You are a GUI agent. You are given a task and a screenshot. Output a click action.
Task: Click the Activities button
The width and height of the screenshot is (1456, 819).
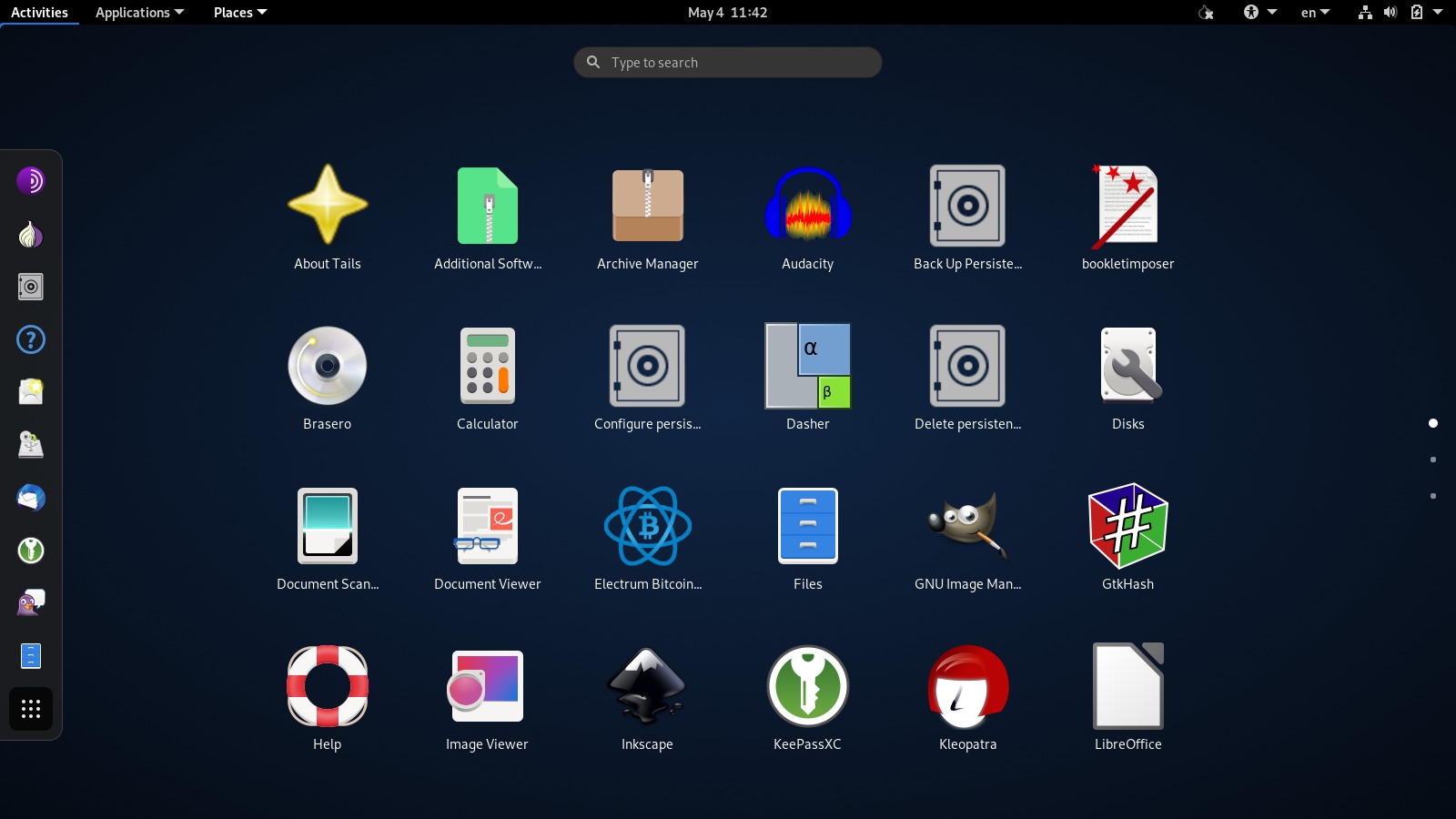39,13
